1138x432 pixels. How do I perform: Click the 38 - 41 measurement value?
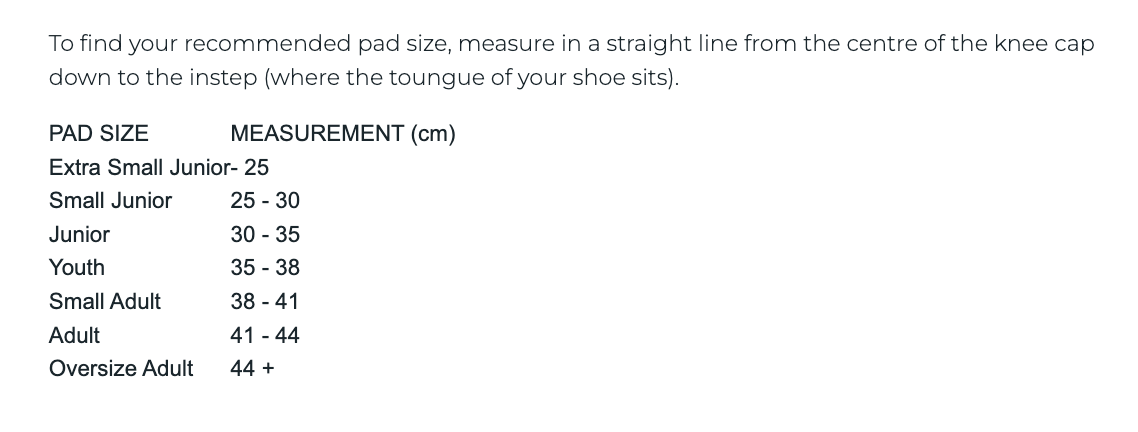[264, 302]
